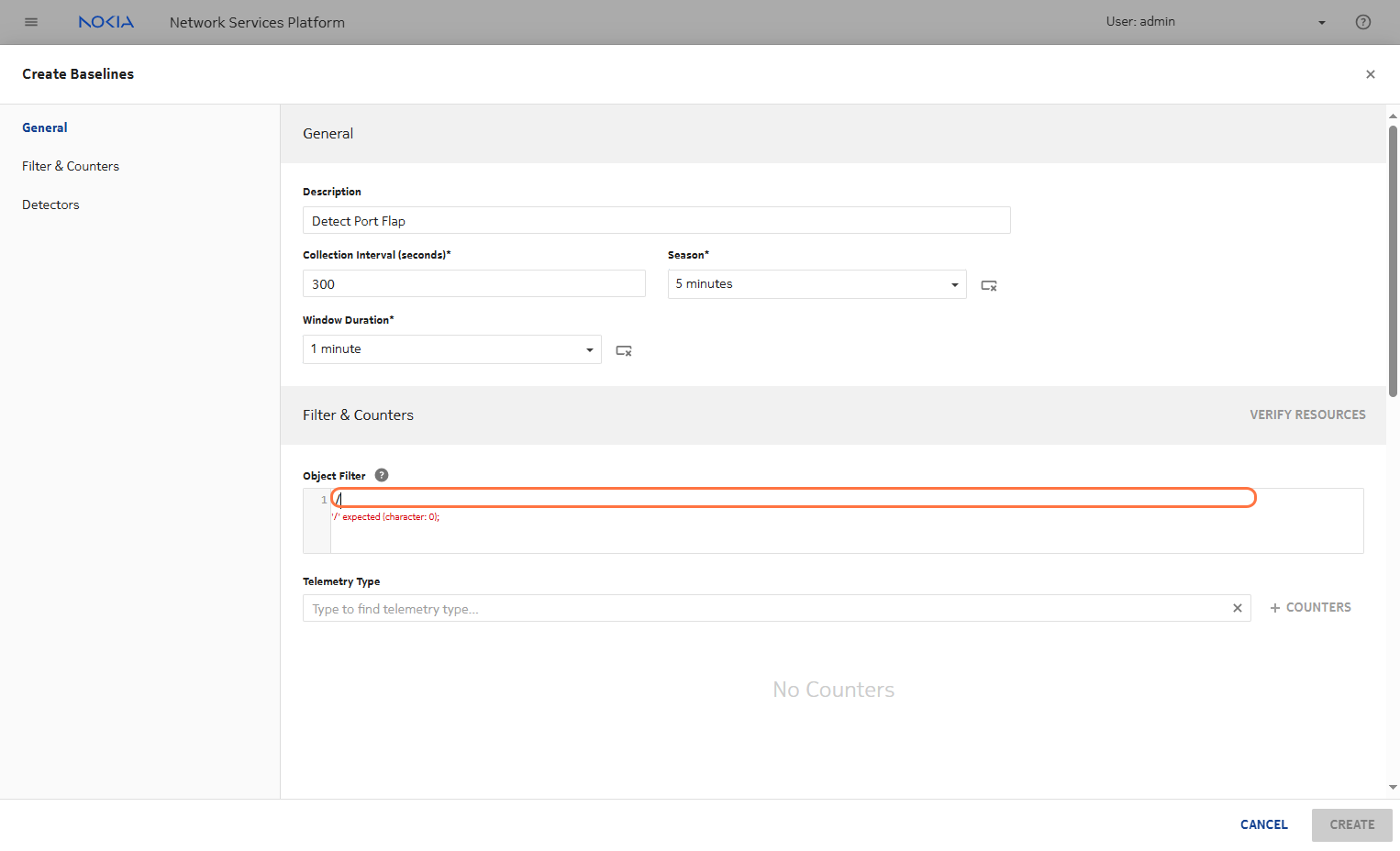Expand the Window Duration dropdown
This screenshot has width=1400, height=851.
tap(589, 349)
